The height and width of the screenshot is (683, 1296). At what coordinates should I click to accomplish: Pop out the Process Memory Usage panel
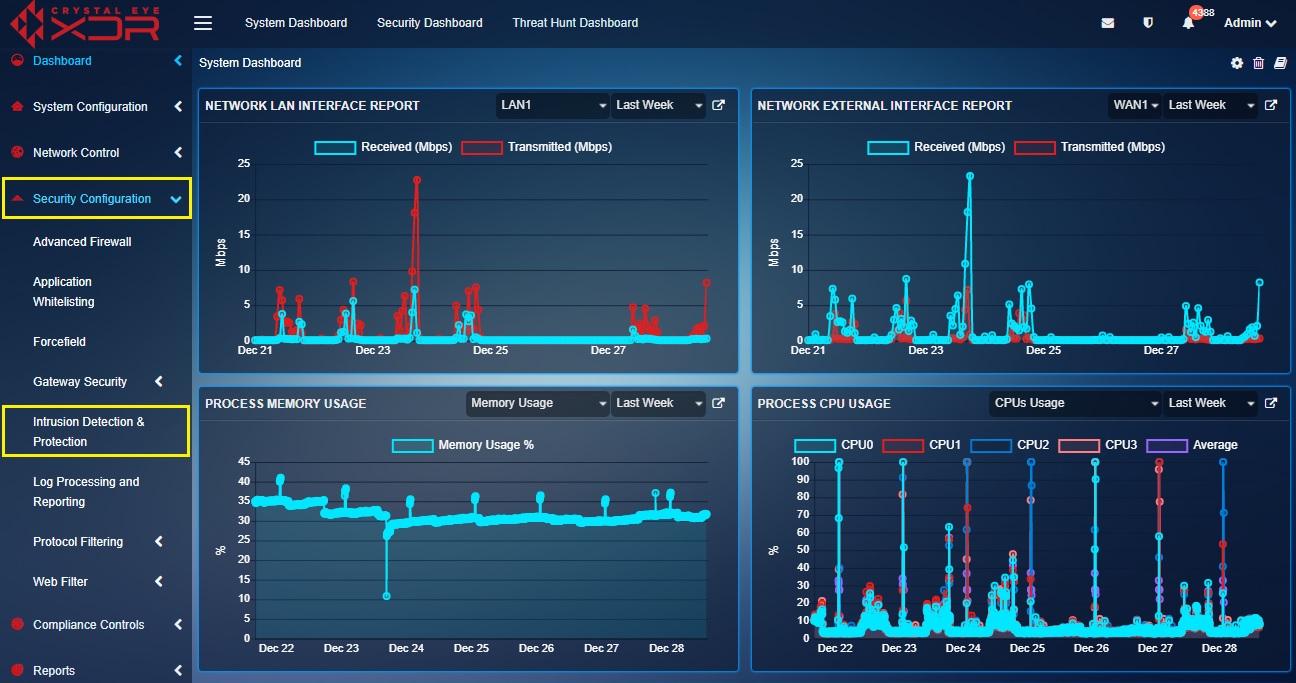(718, 403)
